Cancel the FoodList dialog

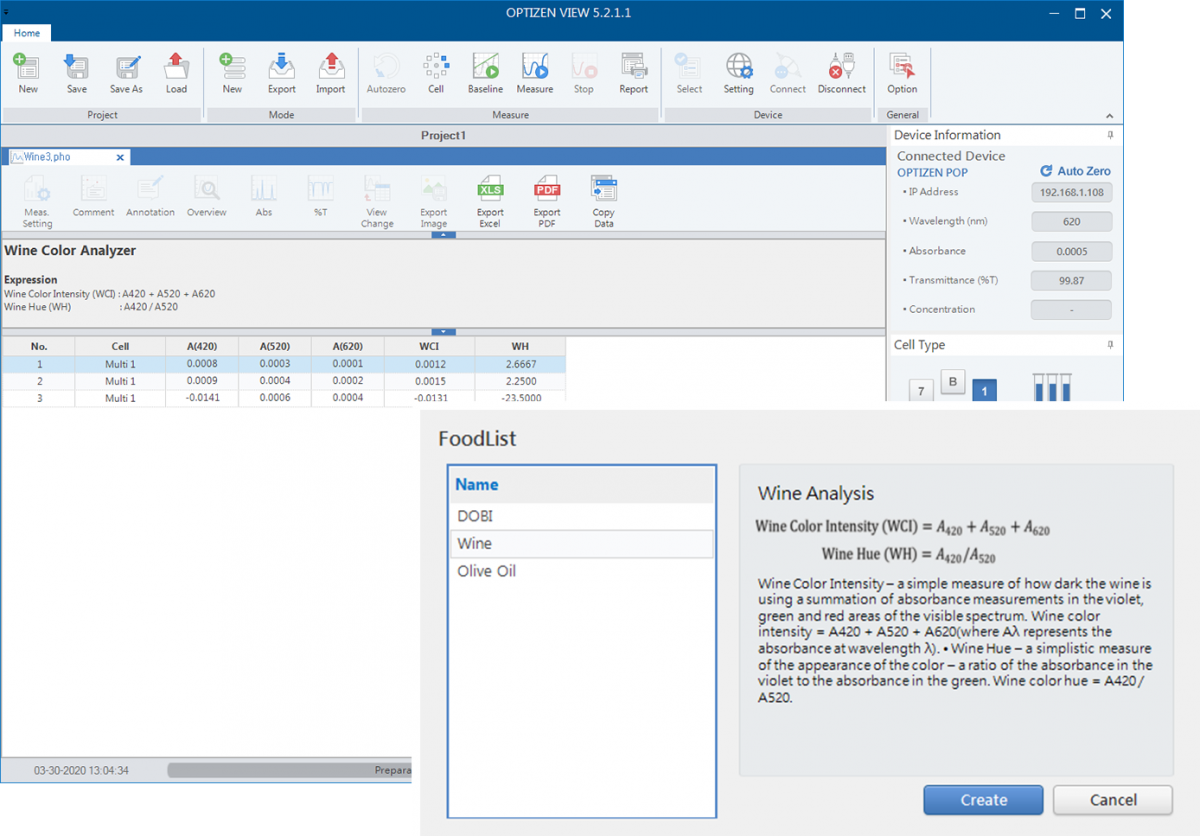tap(1112, 800)
